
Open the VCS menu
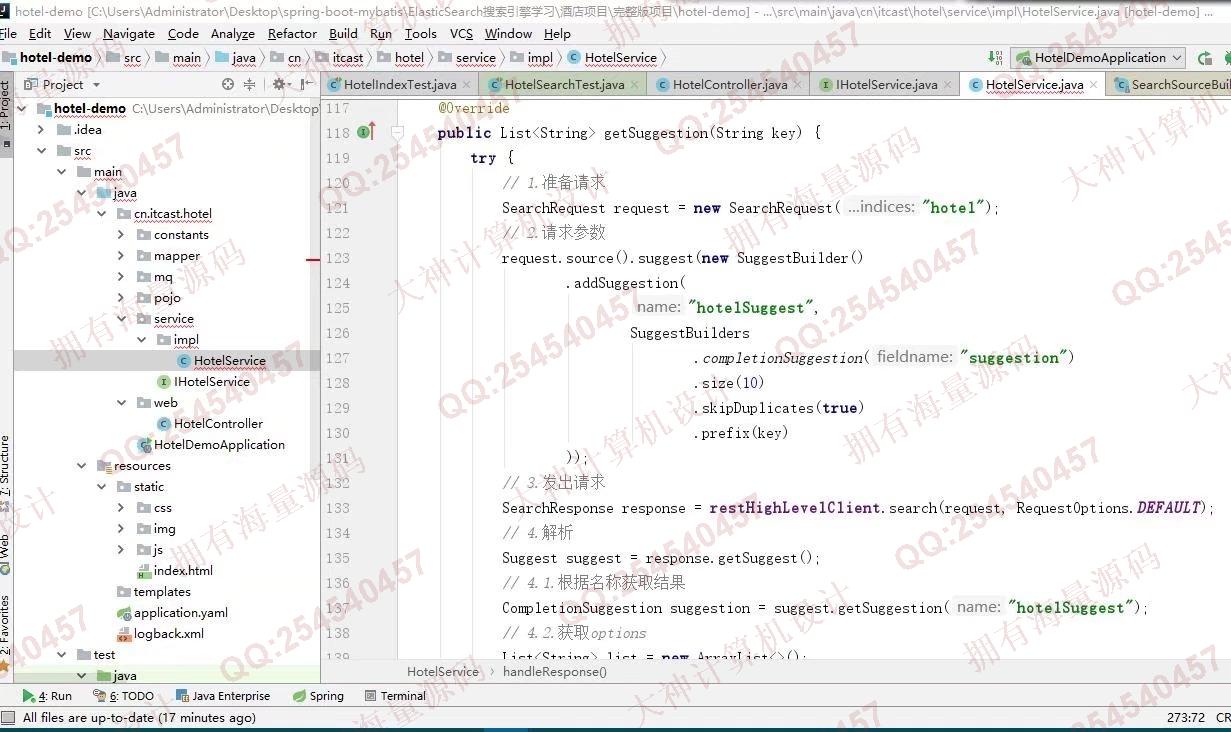[461, 33]
